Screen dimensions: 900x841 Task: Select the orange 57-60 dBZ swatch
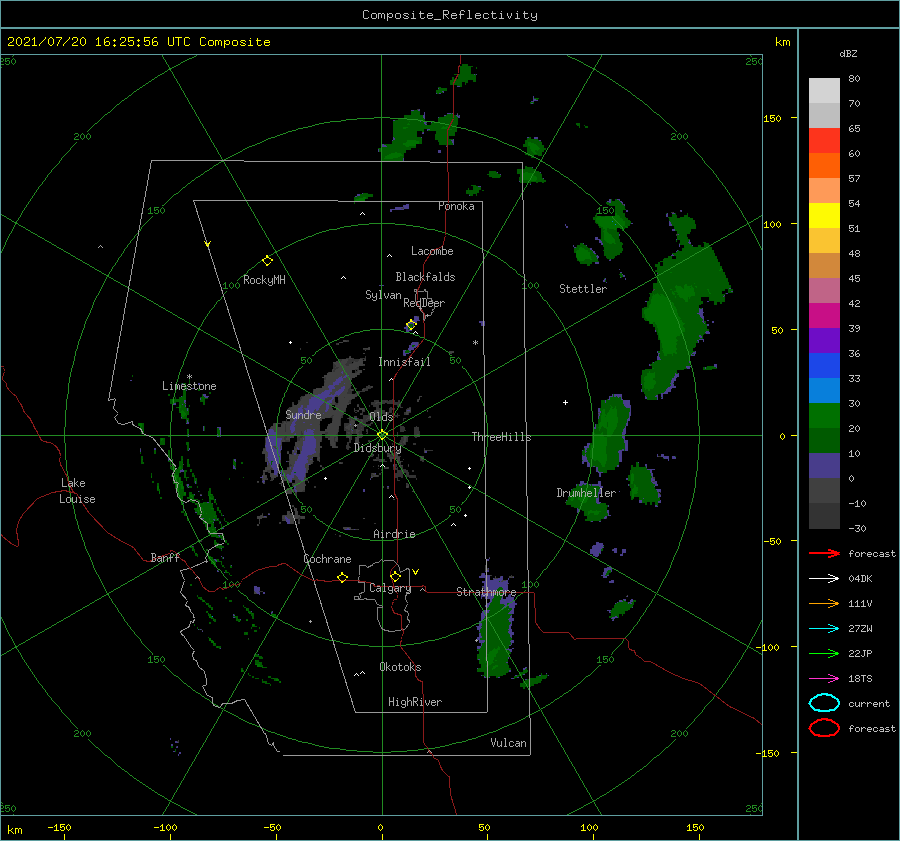point(824,165)
